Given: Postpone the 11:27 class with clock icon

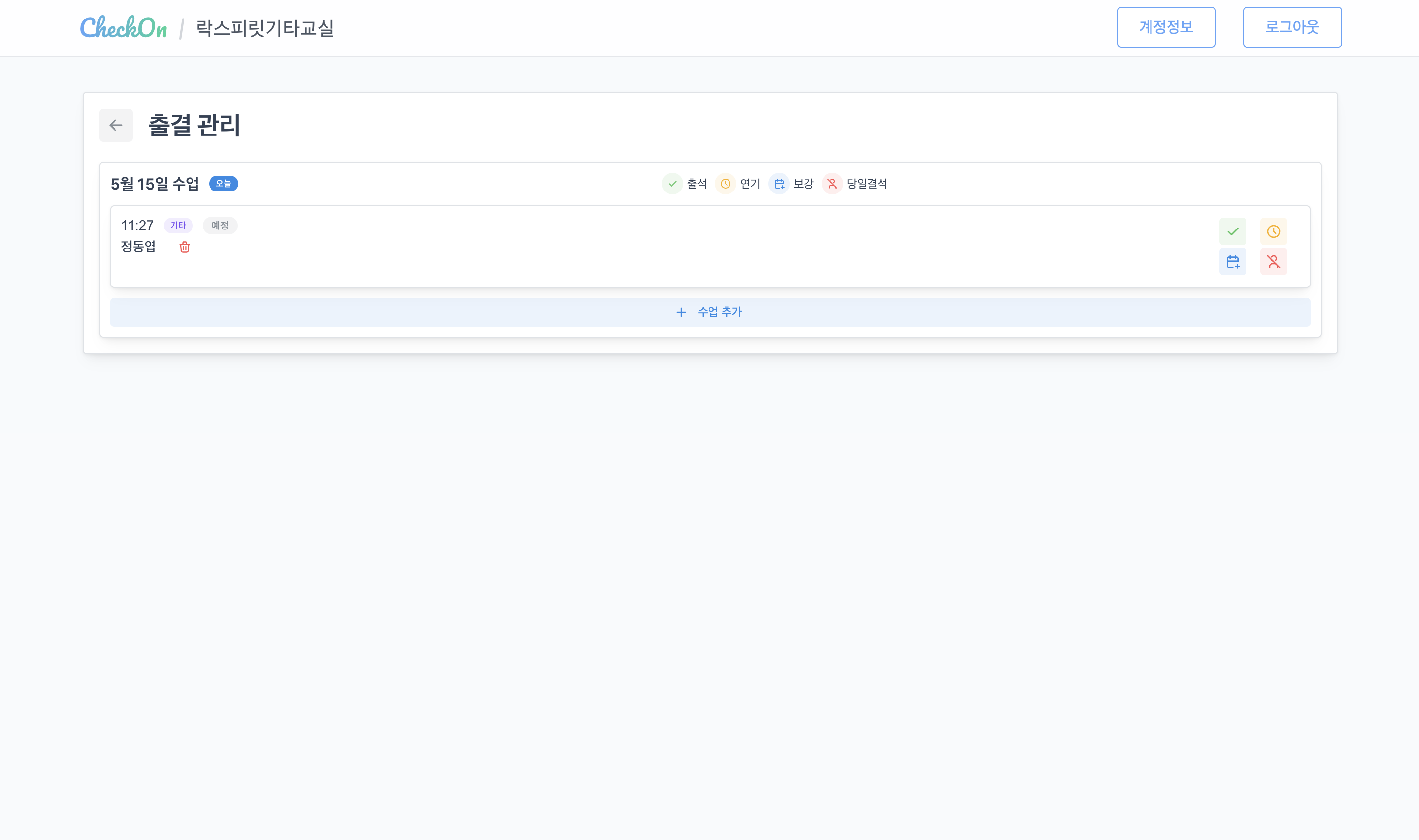Looking at the screenshot, I should coord(1273,231).
